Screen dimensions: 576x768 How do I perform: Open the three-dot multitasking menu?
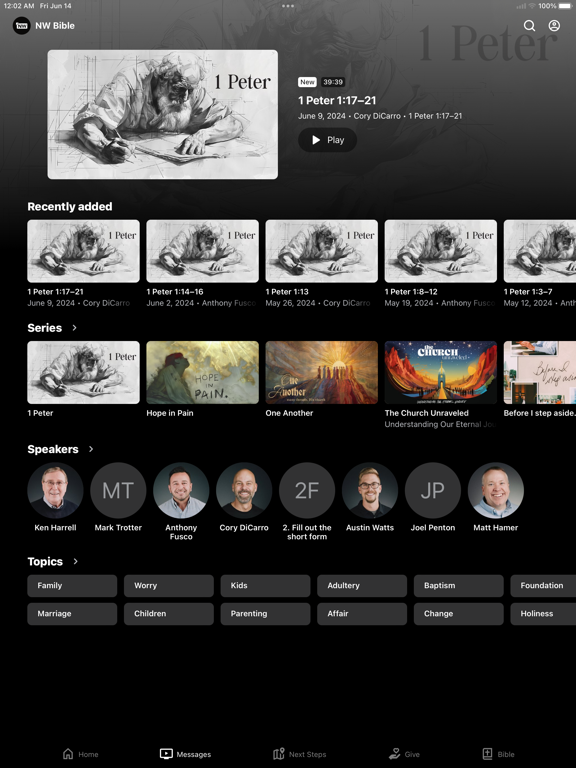click(288, 6)
